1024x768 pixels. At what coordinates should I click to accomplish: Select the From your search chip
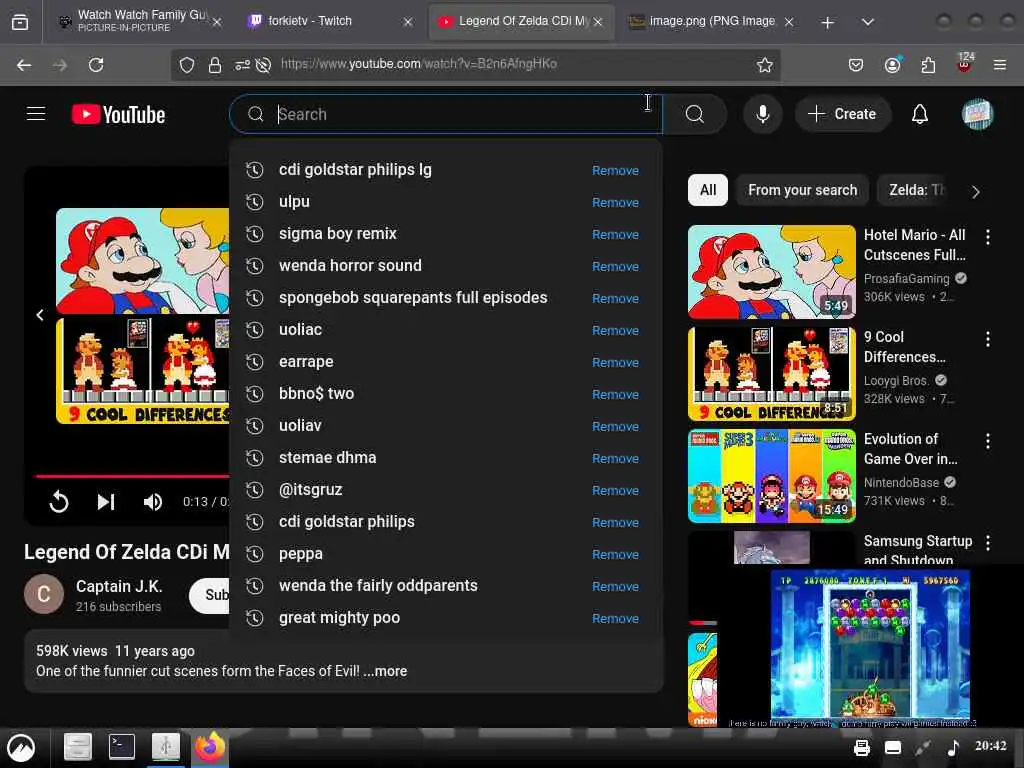coord(803,190)
